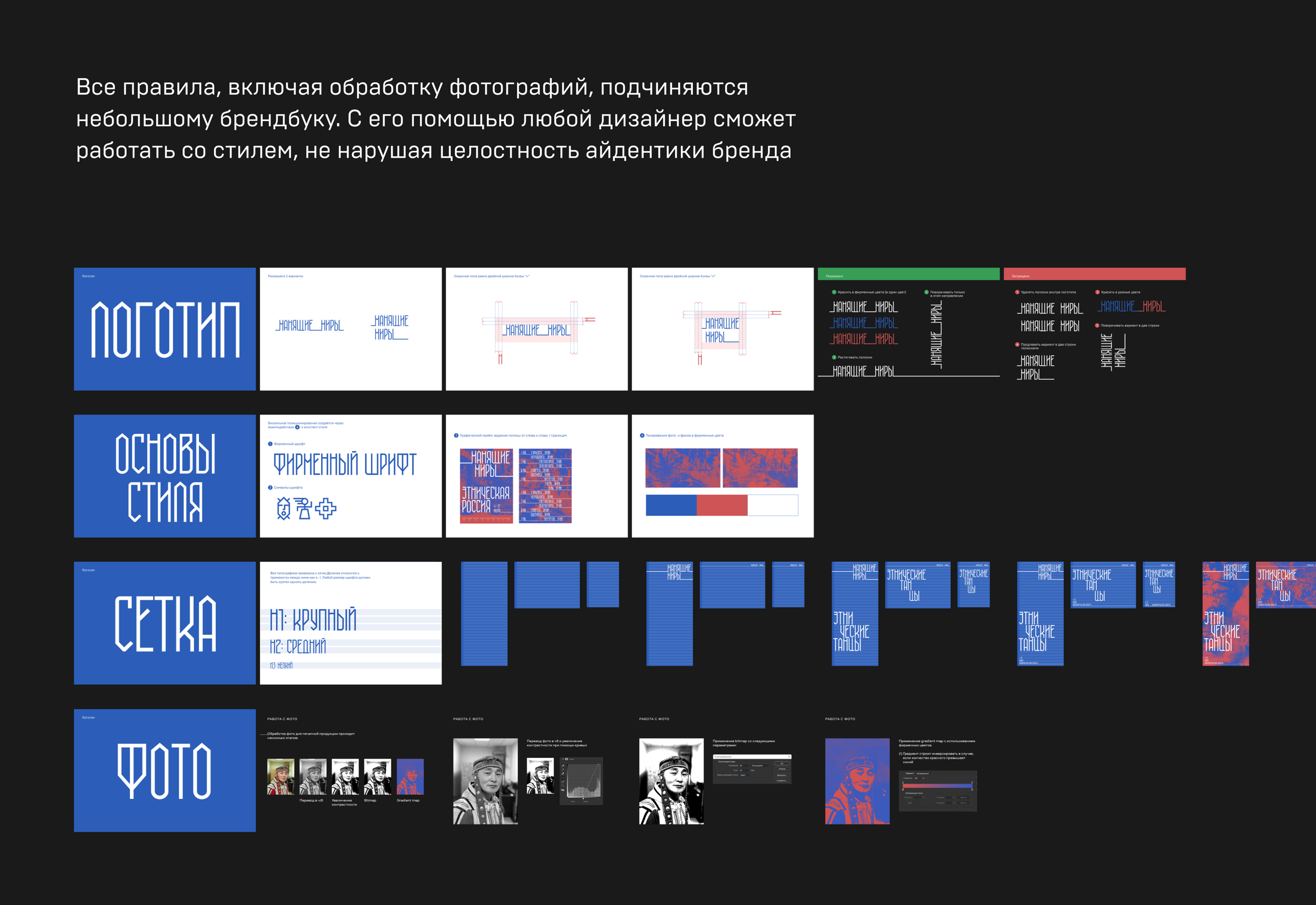1316x905 pixels.
Task: Select the red brand color swatch
Action: 721,505
